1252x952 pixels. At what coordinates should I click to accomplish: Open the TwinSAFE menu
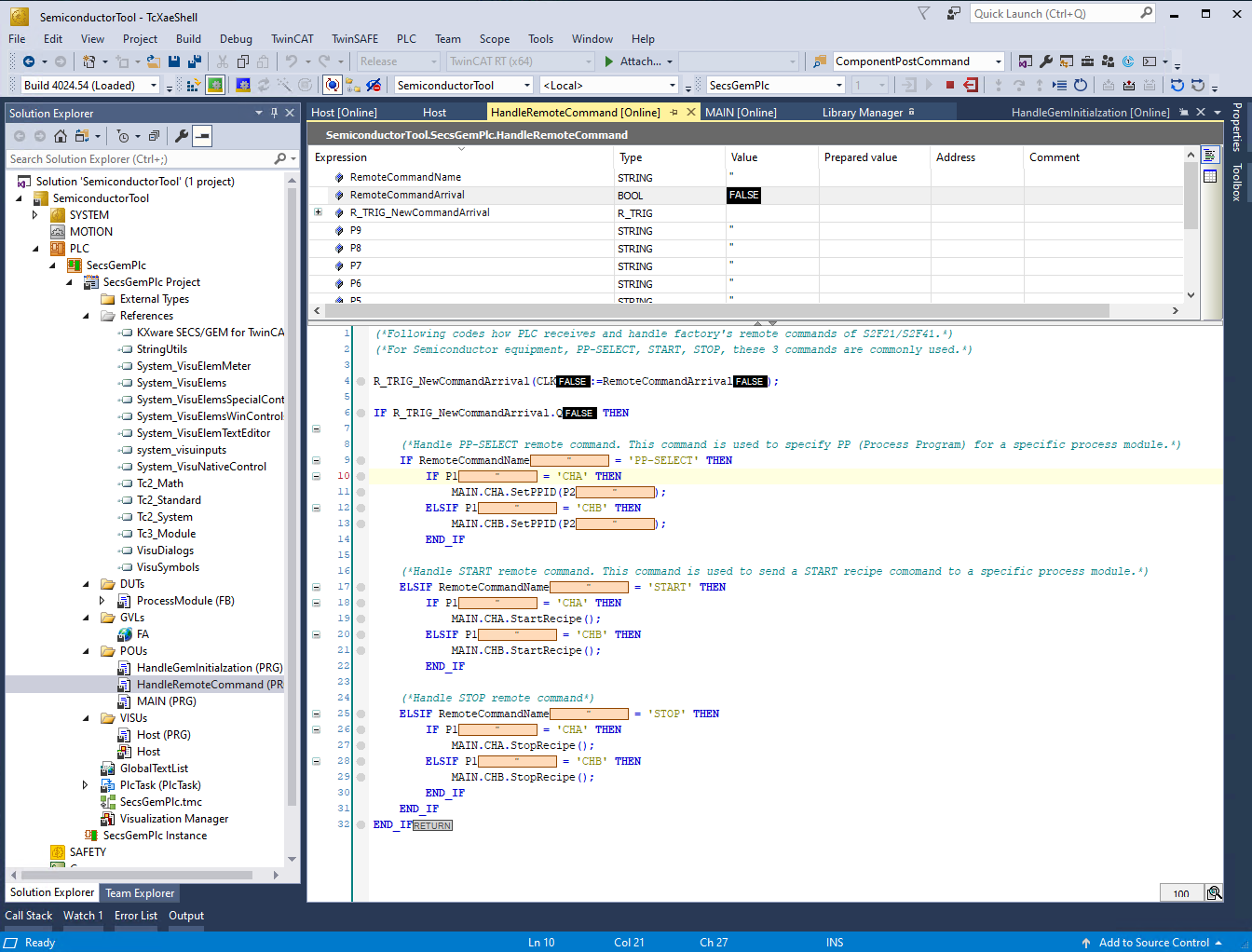355,39
